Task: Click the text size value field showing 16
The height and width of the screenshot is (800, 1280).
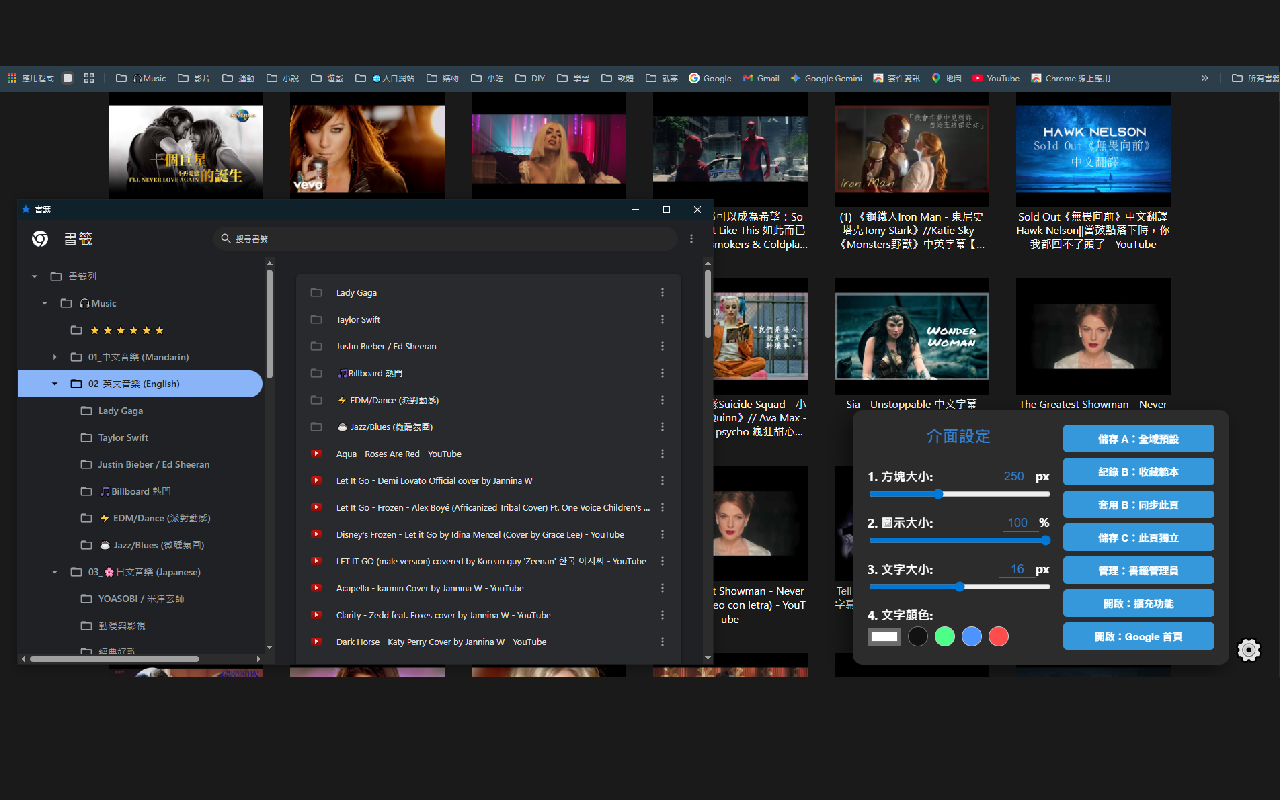Action: point(1017,569)
